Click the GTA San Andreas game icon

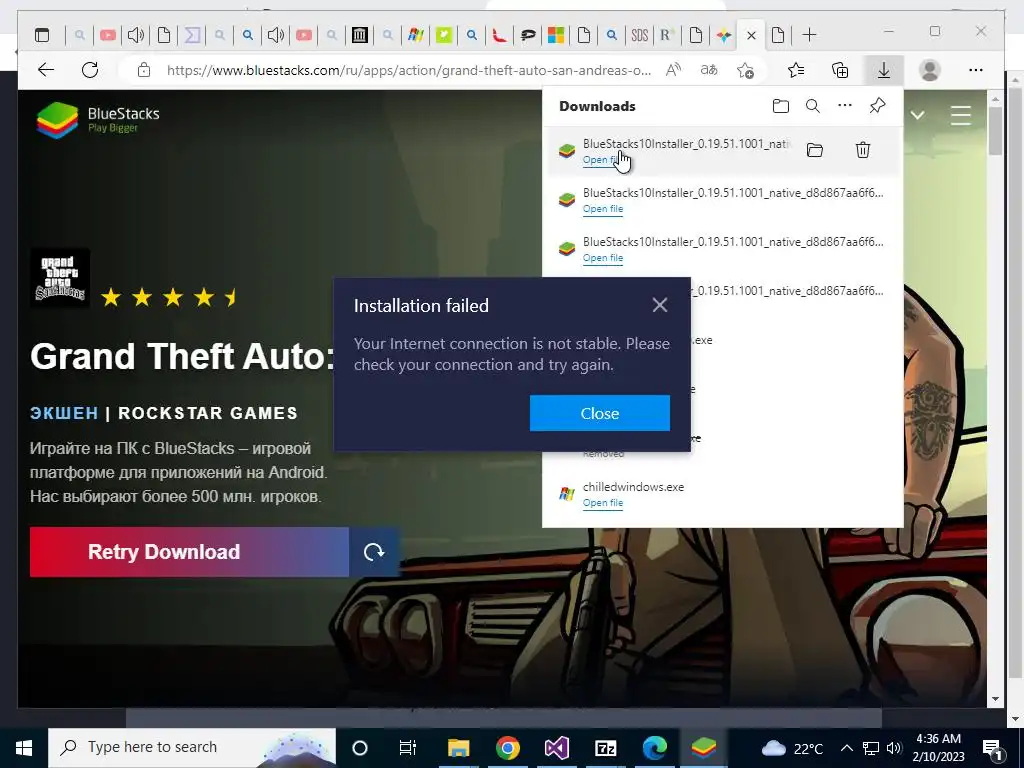(x=60, y=278)
